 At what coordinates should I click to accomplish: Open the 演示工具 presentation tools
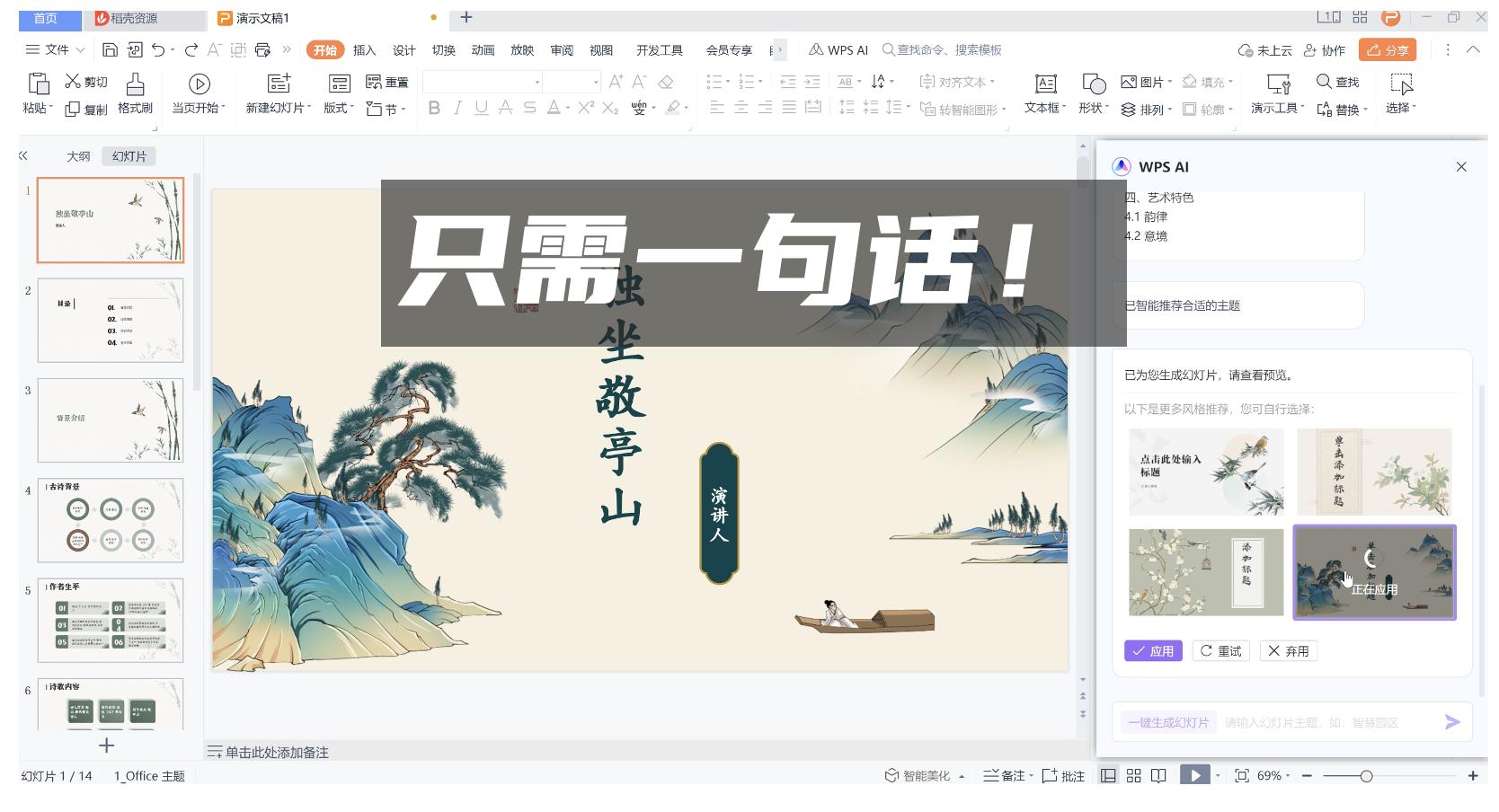[1275, 93]
